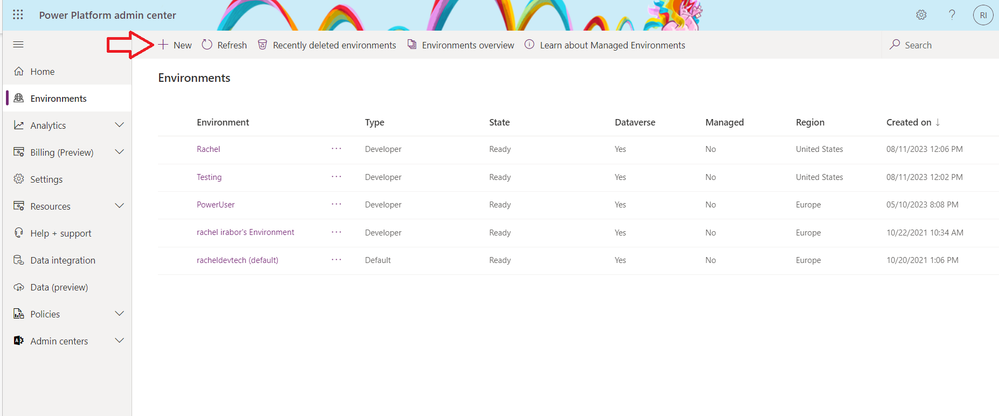This screenshot has height=416, width=999.
Task: Click the Data (preview) cloud icon
Action: (19, 287)
